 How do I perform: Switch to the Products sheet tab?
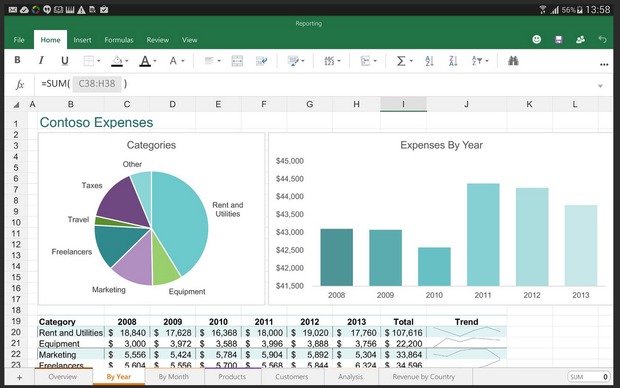coord(232,377)
